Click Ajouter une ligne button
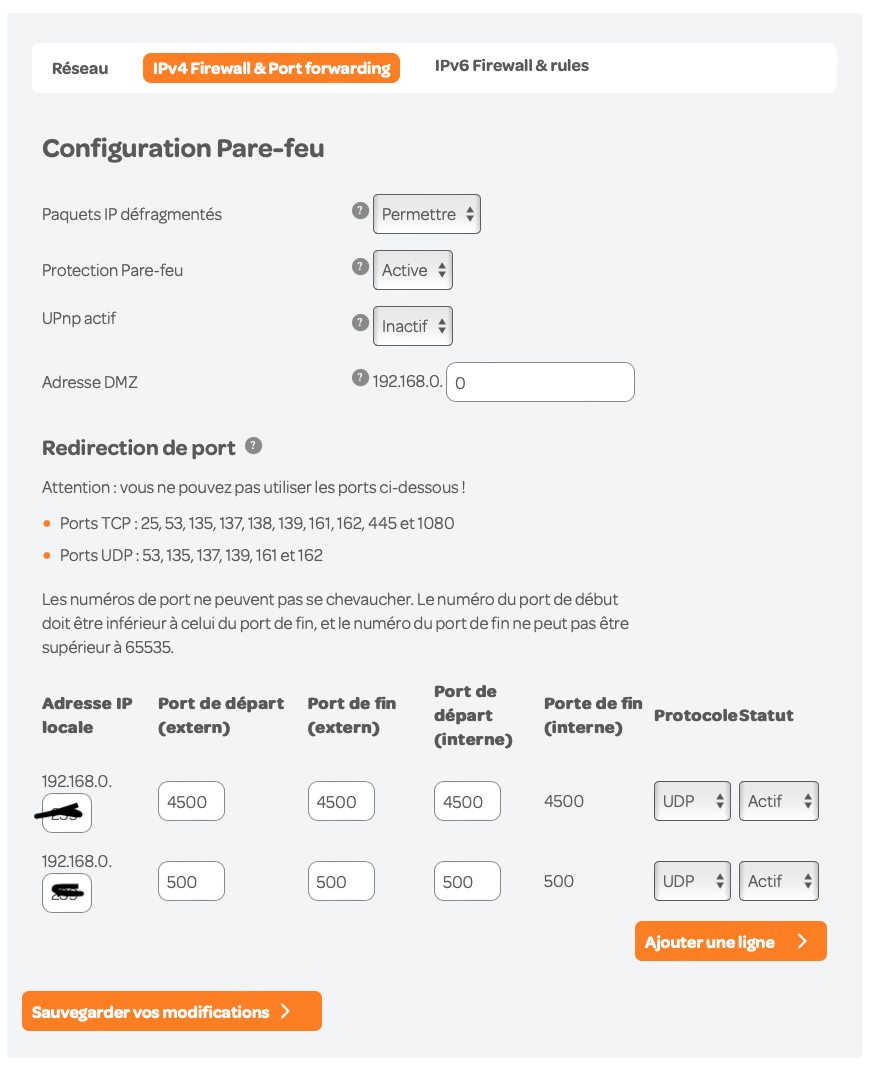 [x=730, y=942]
